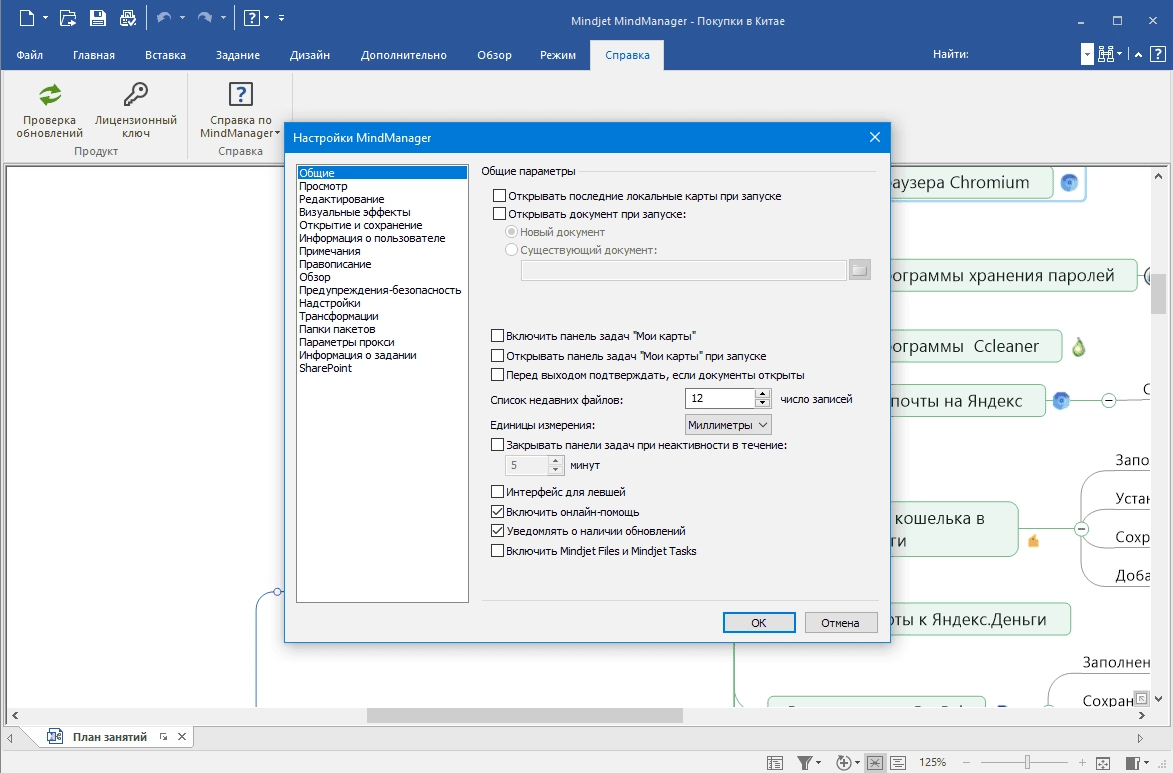Uncheck Уведомлять о наличии обновлений

pos(497,531)
